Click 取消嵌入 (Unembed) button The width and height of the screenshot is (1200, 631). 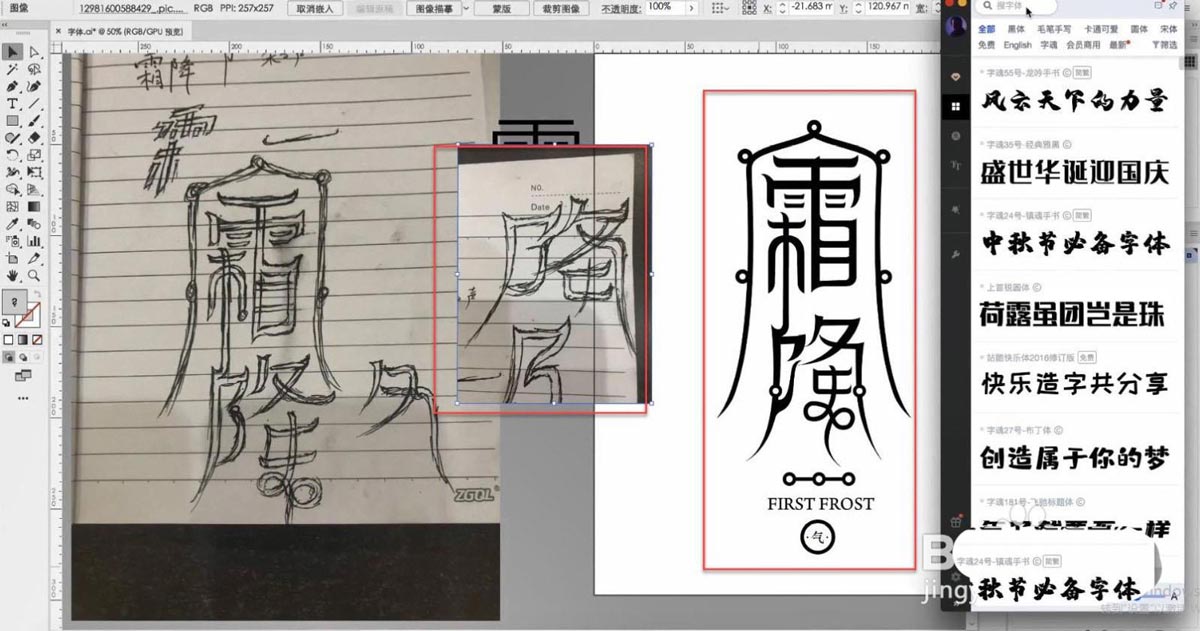coord(314,7)
